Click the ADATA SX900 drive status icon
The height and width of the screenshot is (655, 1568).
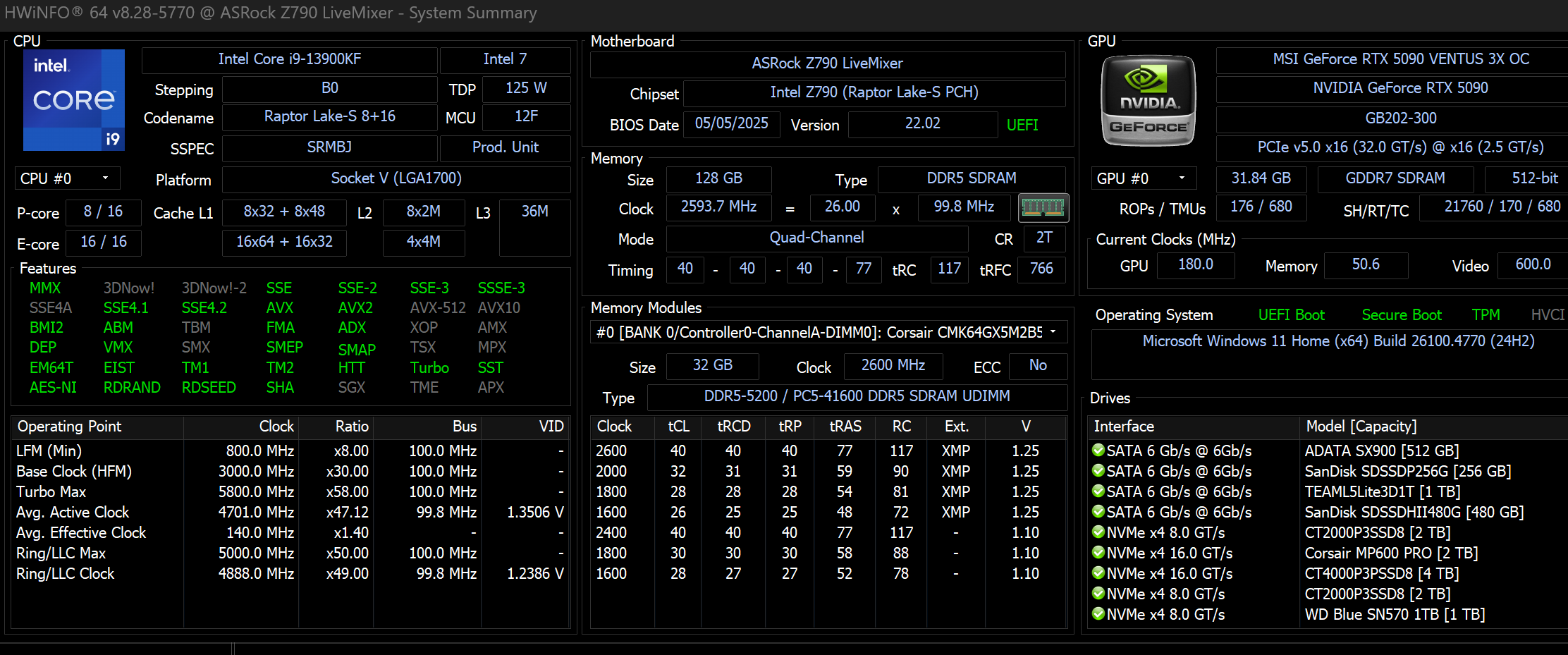[1098, 450]
